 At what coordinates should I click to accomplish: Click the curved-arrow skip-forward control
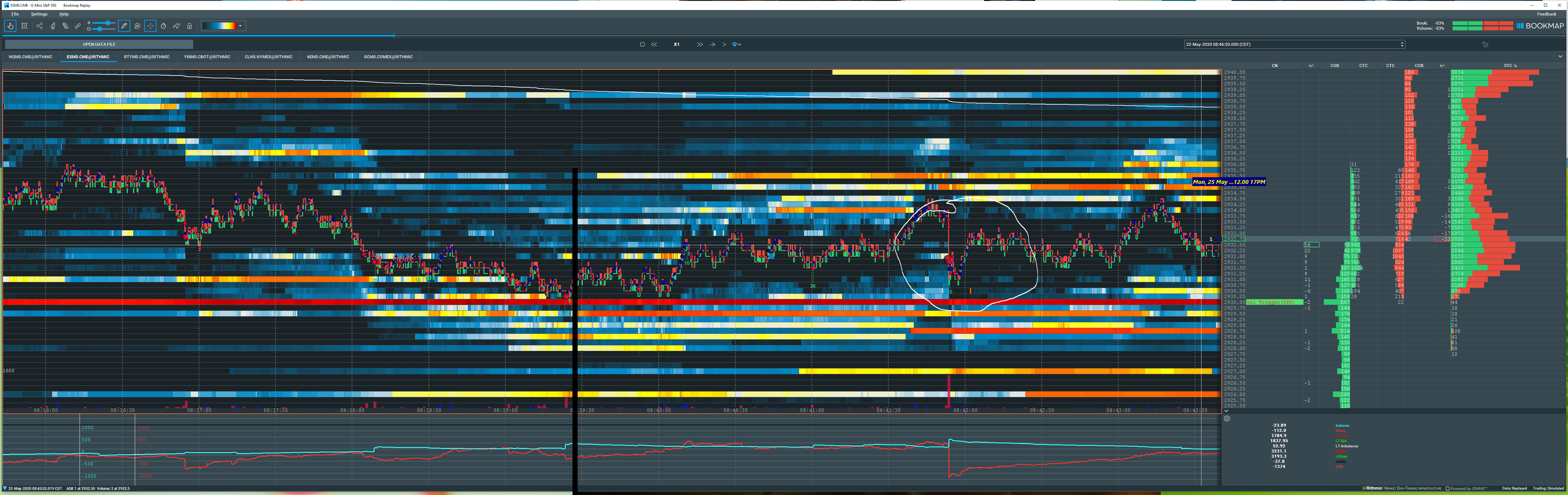coord(712,44)
